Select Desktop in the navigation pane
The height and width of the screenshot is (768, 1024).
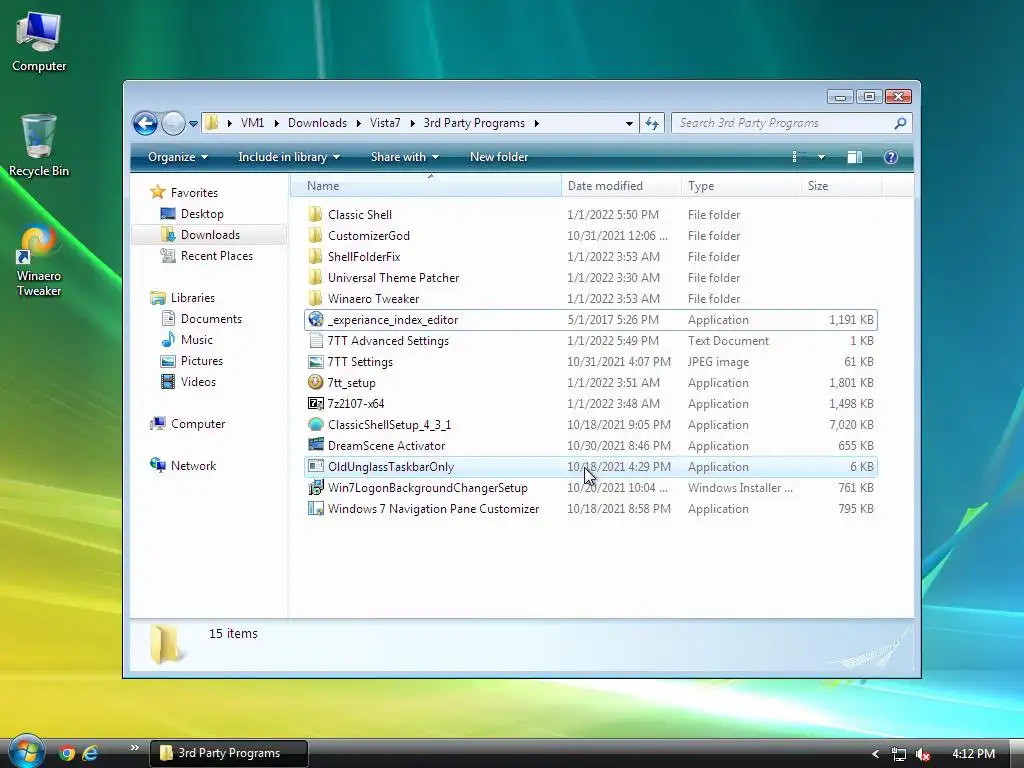tap(192, 214)
